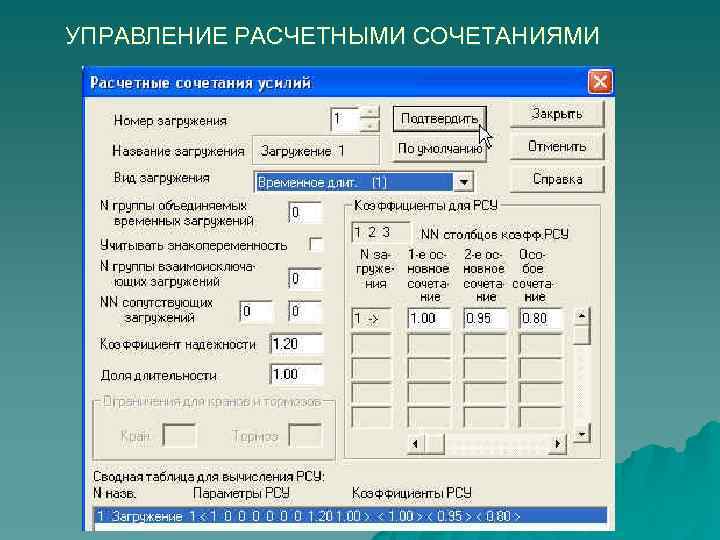The width and height of the screenshot is (720, 540).
Task: Click the Номер загружения number field
Action: tap(345, 119)
